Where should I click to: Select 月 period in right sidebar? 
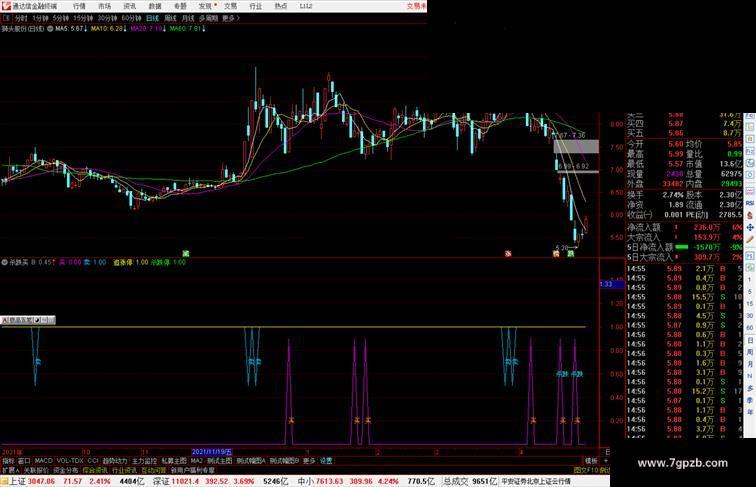750,364
